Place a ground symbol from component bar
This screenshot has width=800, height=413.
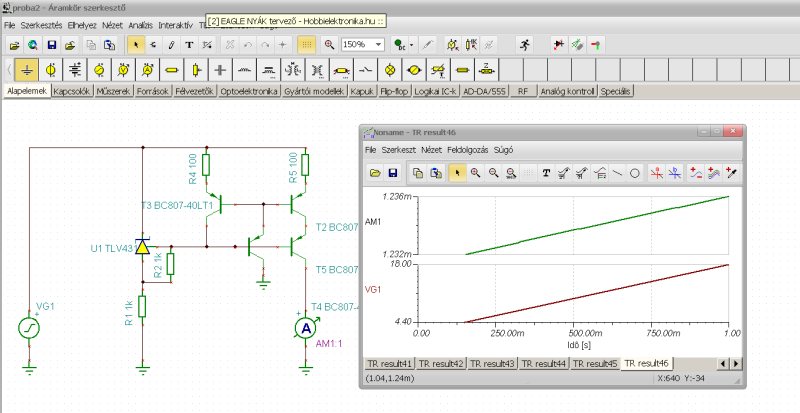[x=26, y=70]
